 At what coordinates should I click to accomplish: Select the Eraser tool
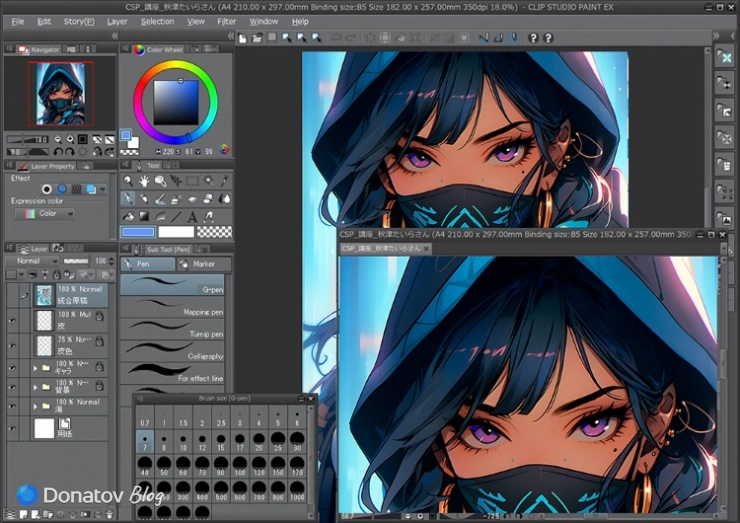pyautogui.click(x=209, y=199)
